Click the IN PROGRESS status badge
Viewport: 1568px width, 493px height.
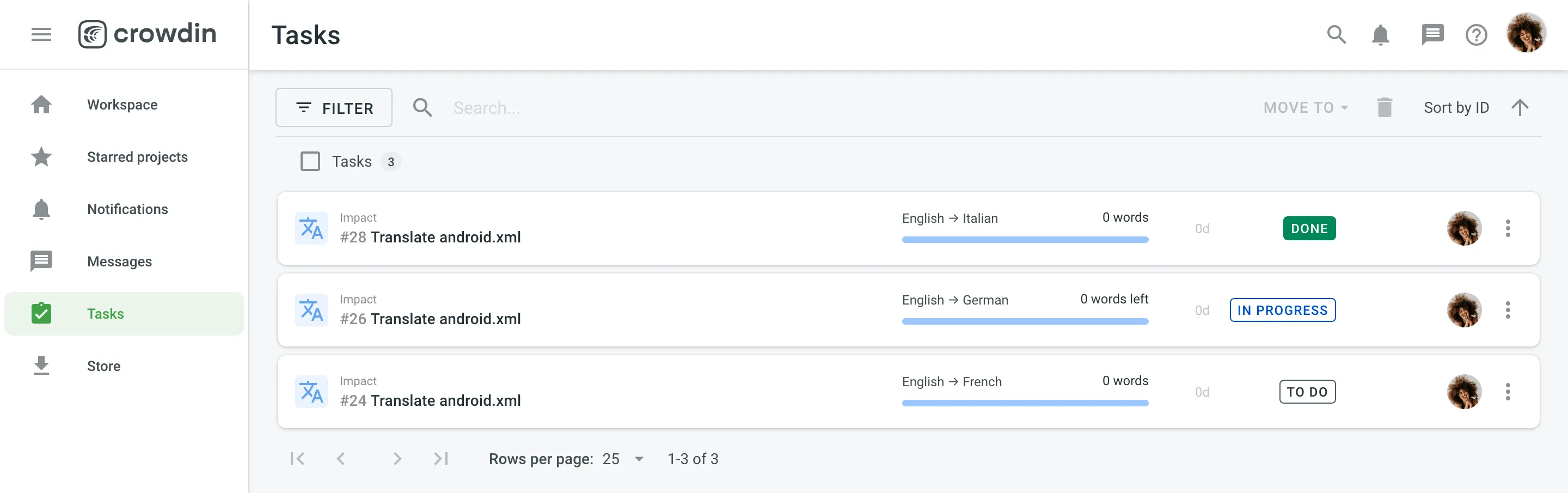(x=1282, y=310)
